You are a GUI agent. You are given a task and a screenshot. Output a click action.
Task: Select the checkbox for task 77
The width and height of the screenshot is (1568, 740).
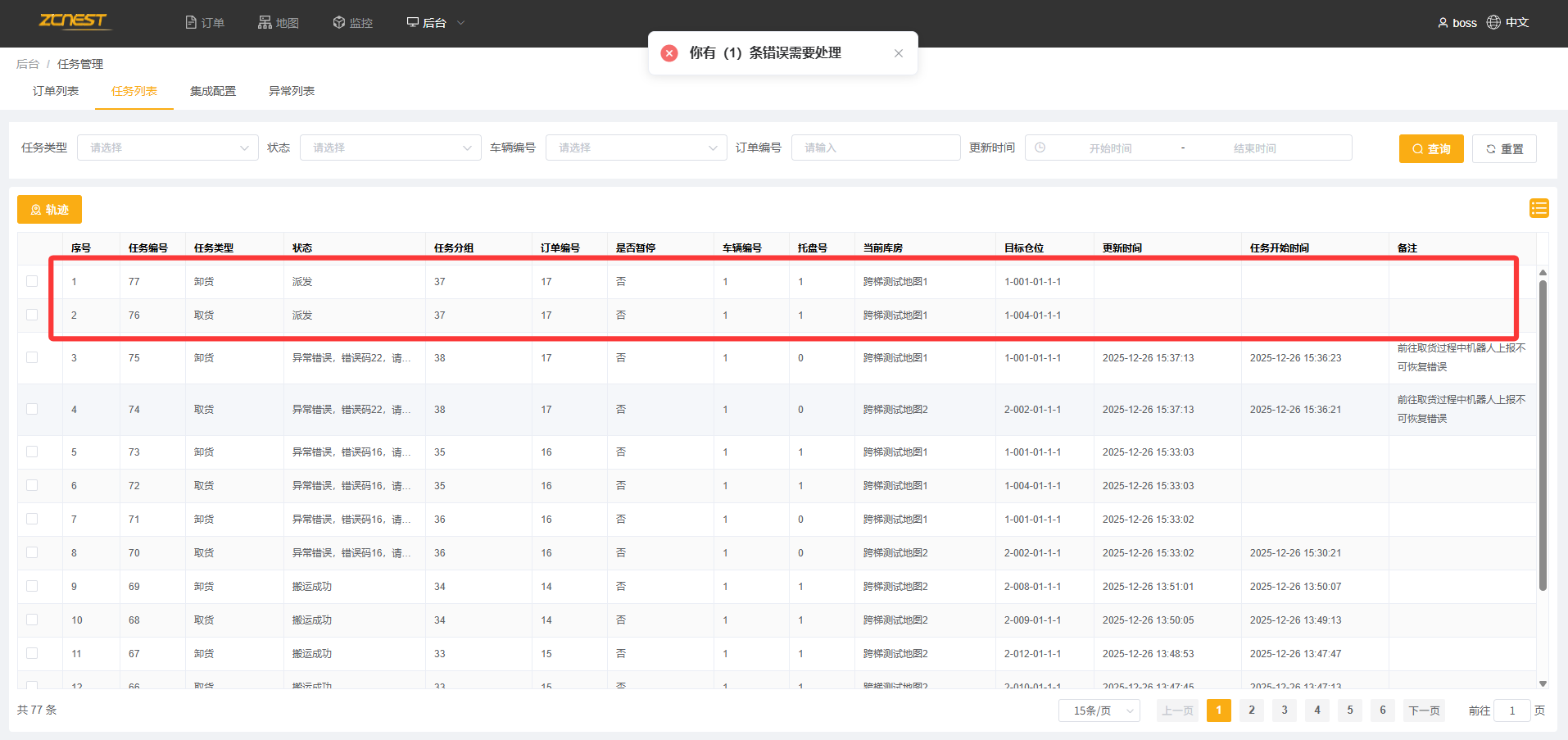pos(32,281)
